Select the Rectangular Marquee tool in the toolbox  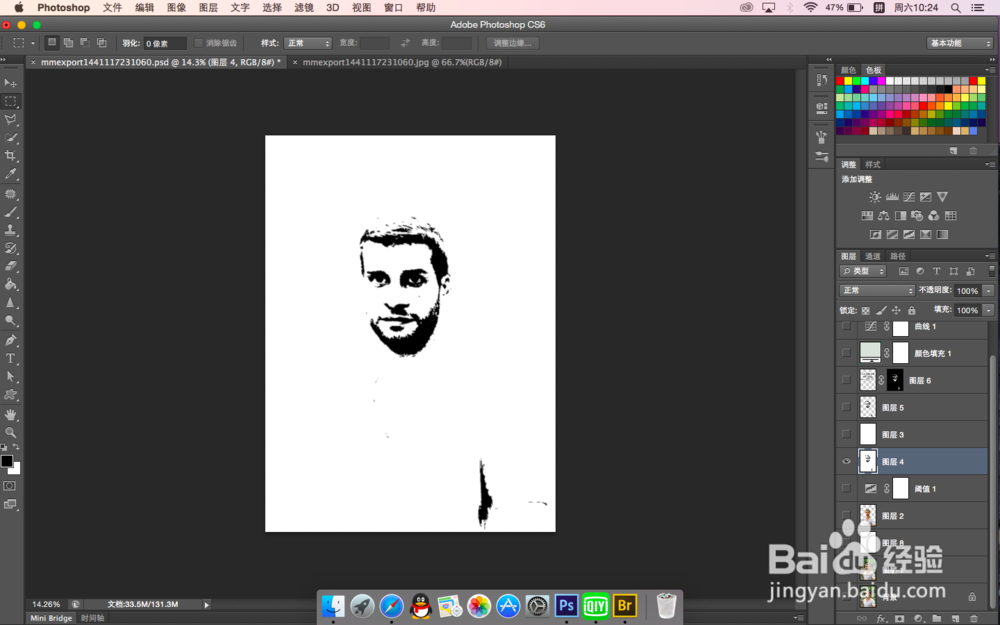(11, 101)
